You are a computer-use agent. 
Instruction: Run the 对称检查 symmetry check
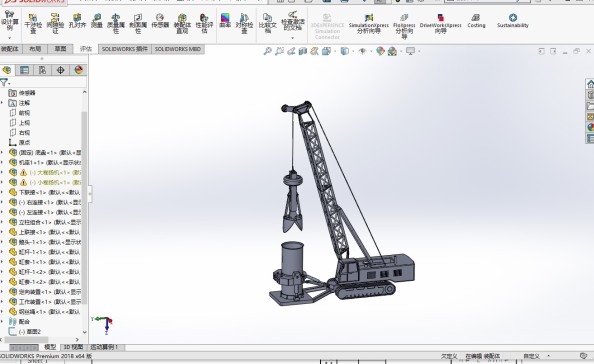click(x=244, y=23)
